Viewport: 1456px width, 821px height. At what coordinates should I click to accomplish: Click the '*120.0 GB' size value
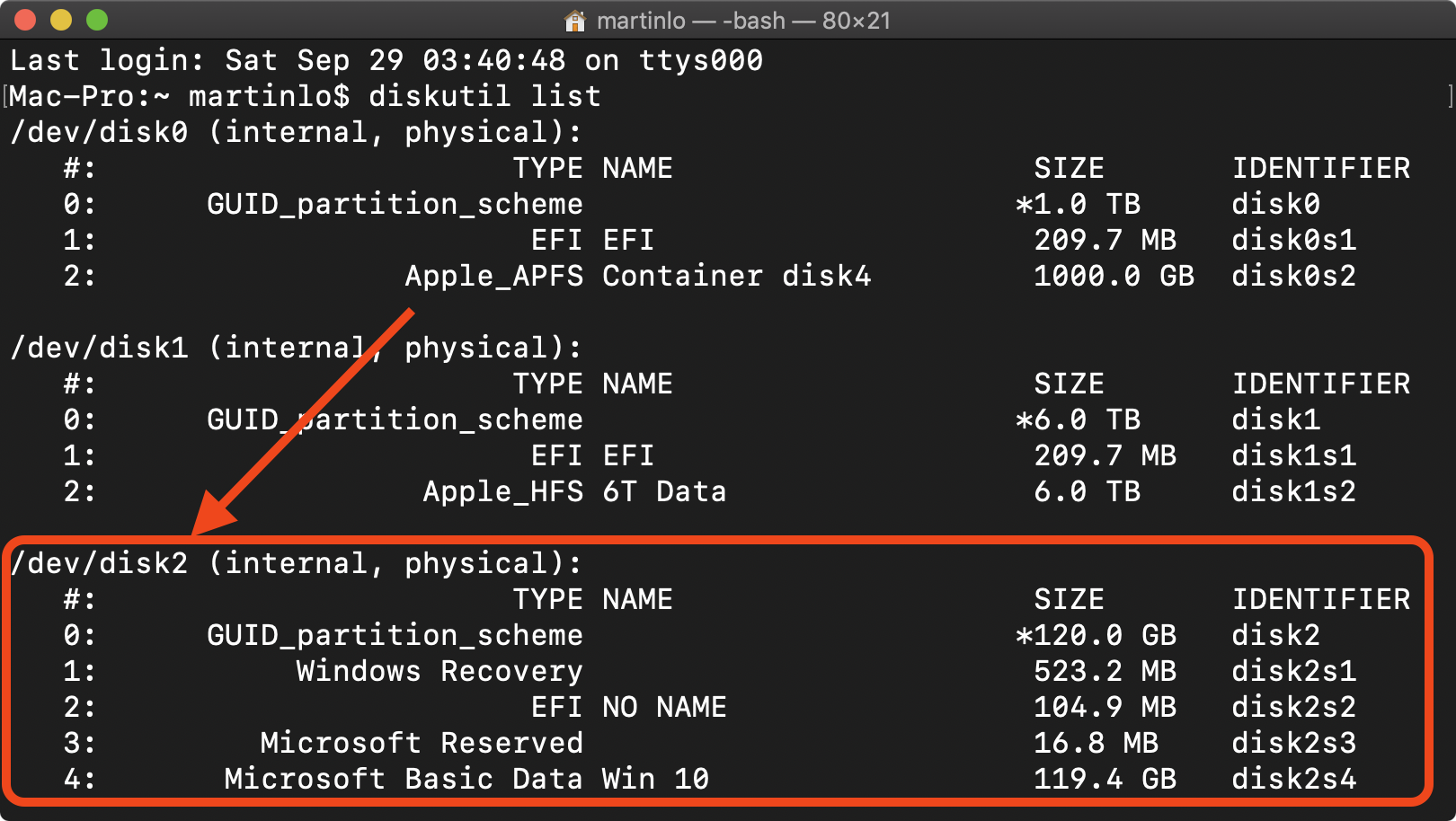1096,635
